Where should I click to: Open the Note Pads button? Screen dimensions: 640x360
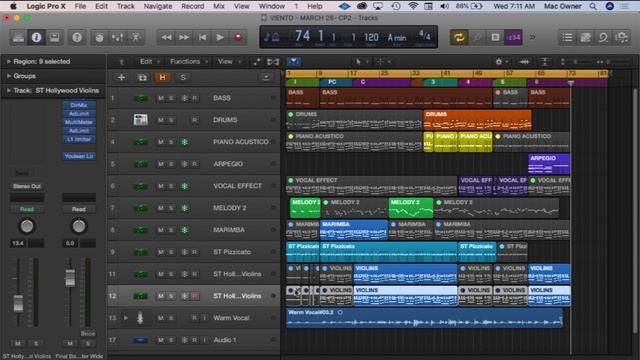tap(585, 38)
